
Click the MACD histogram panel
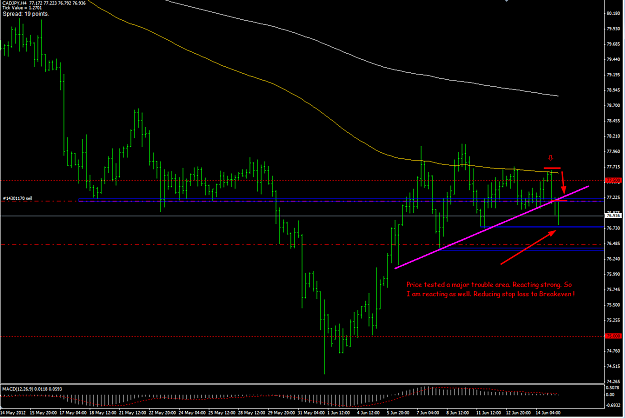[302, 396]
